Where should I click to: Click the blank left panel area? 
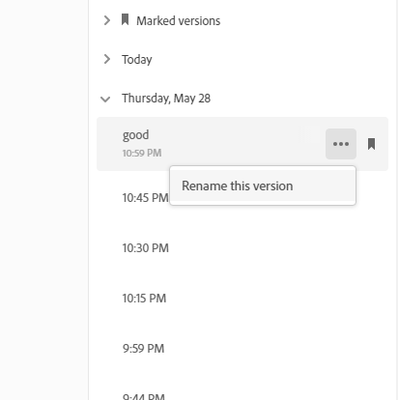click(x=44, y=200)
